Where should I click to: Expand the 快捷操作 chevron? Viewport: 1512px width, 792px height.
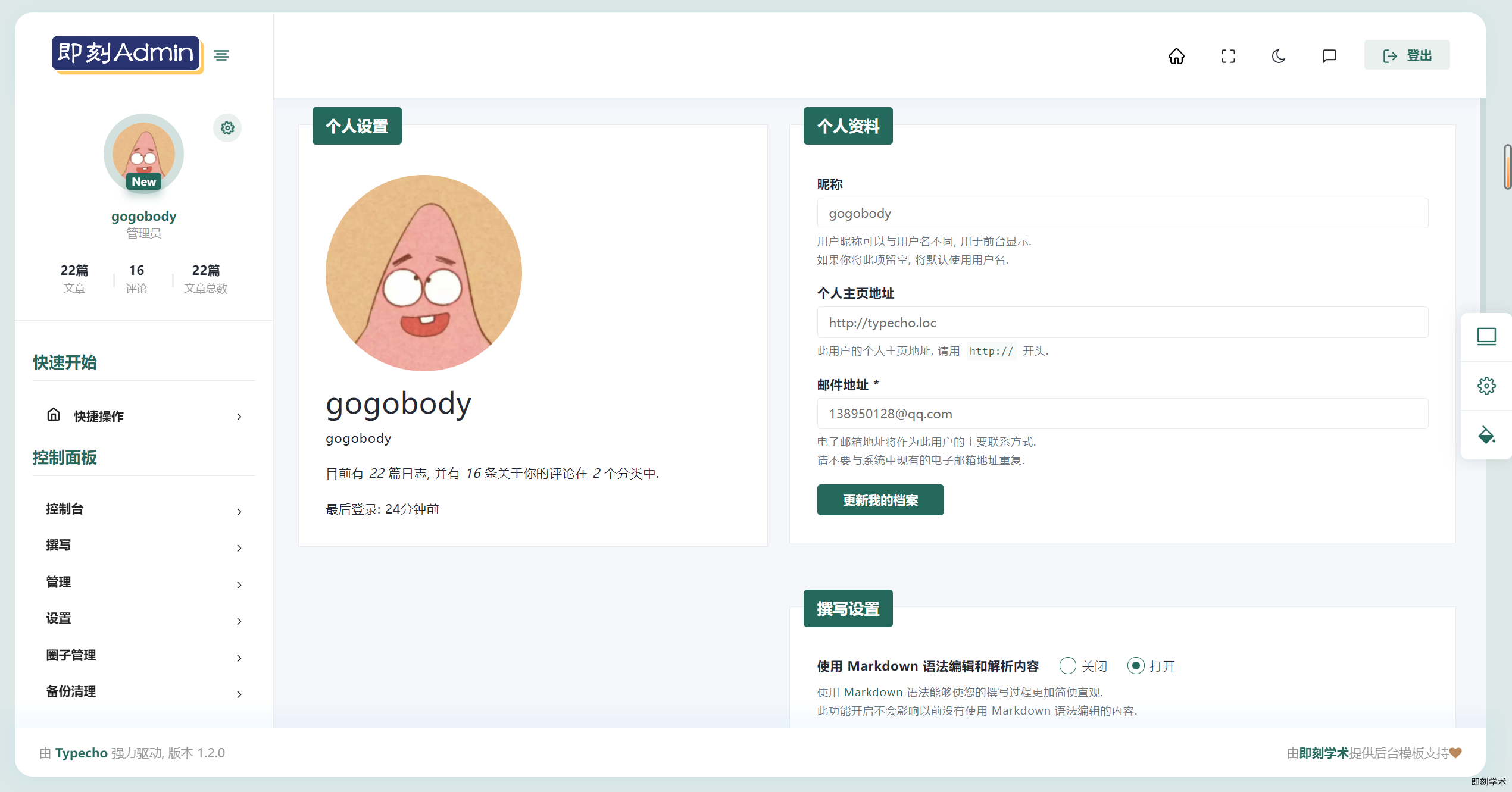239,417
